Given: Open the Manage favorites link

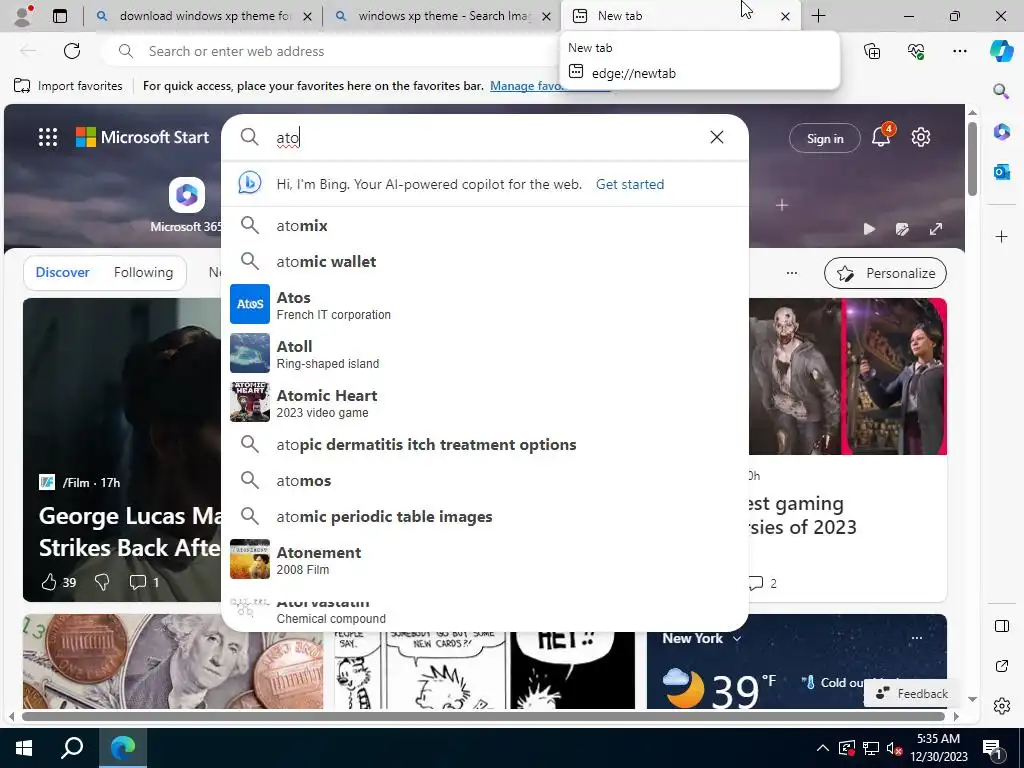Looking at the screenshot, I should click(x=526, y=86).
